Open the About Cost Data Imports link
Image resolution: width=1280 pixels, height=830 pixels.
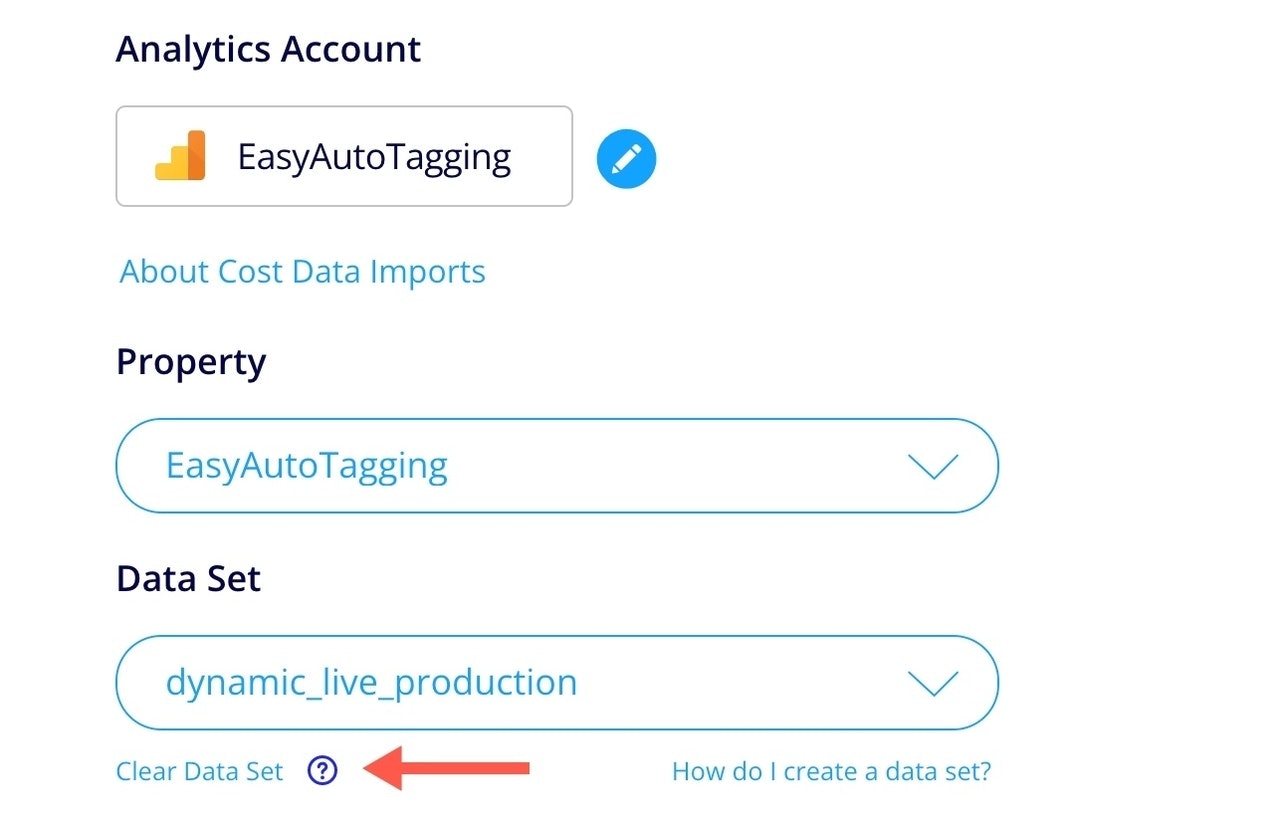(x=302, y=271)
